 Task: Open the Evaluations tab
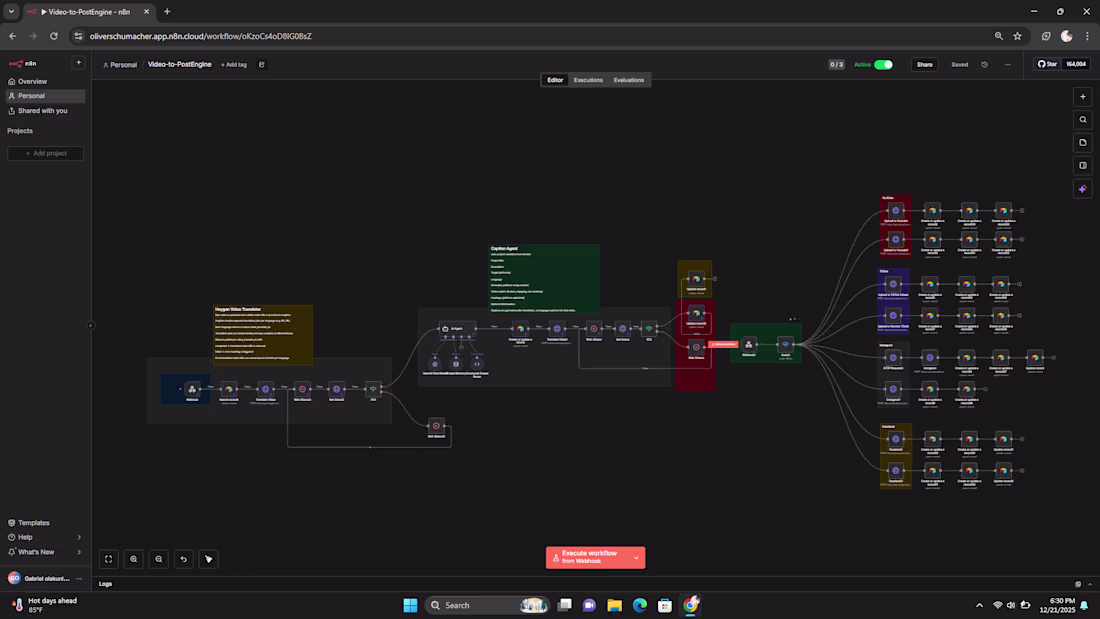point(629,80)
